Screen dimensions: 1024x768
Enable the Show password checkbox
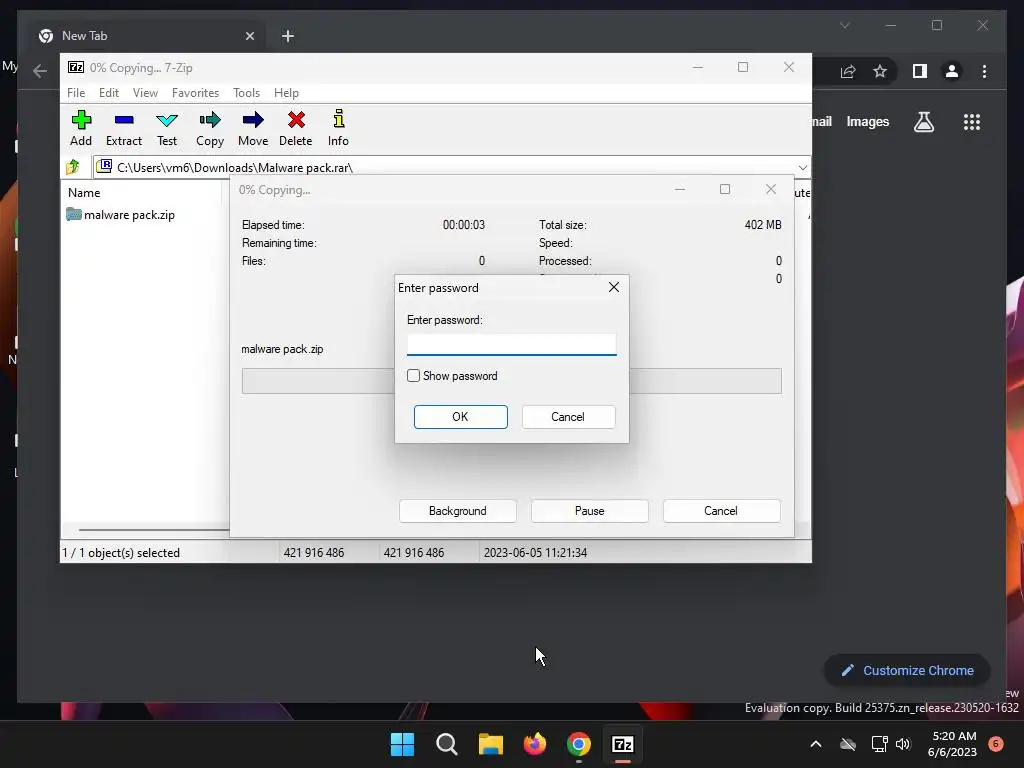point(413,376)
